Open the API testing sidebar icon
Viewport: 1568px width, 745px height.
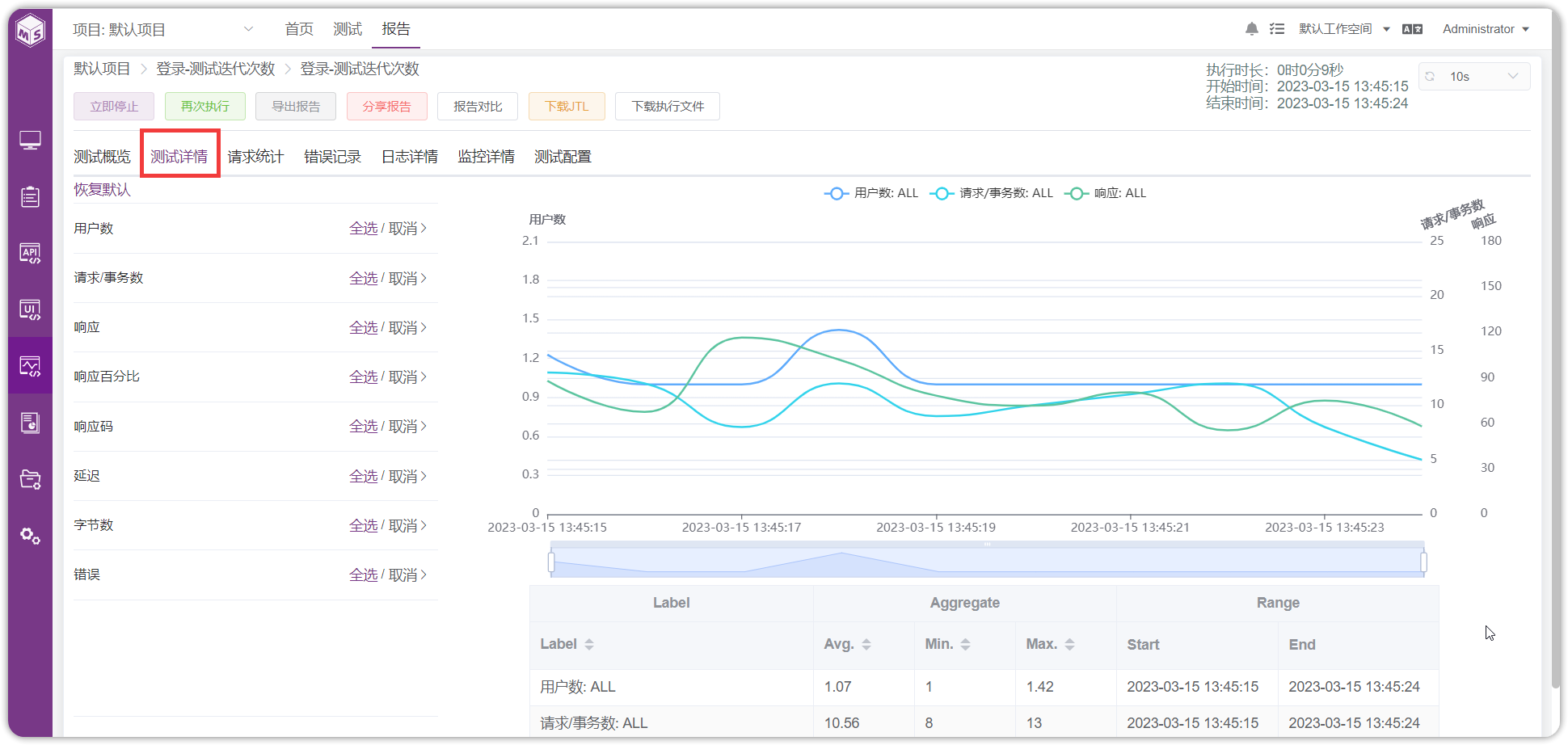(30, 253)
